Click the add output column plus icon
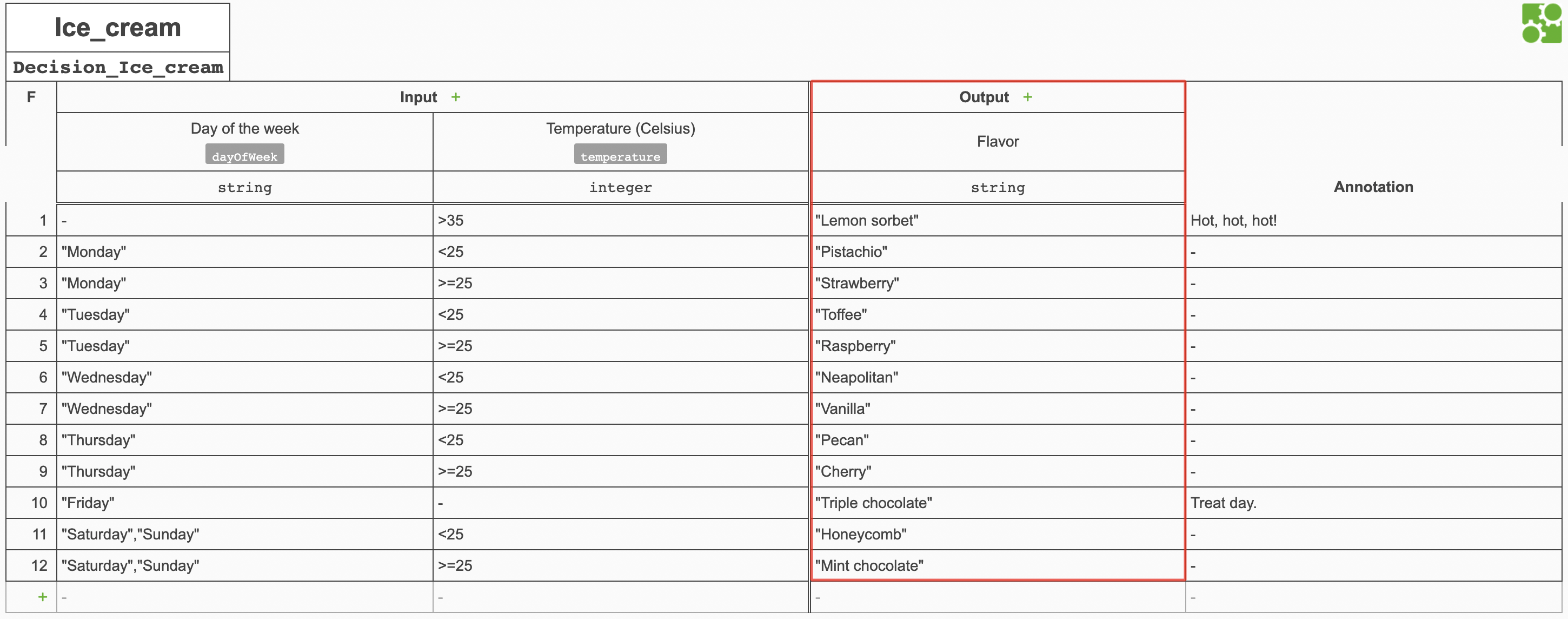This screenshot has height=619, width=1568. pos(1027,96)
